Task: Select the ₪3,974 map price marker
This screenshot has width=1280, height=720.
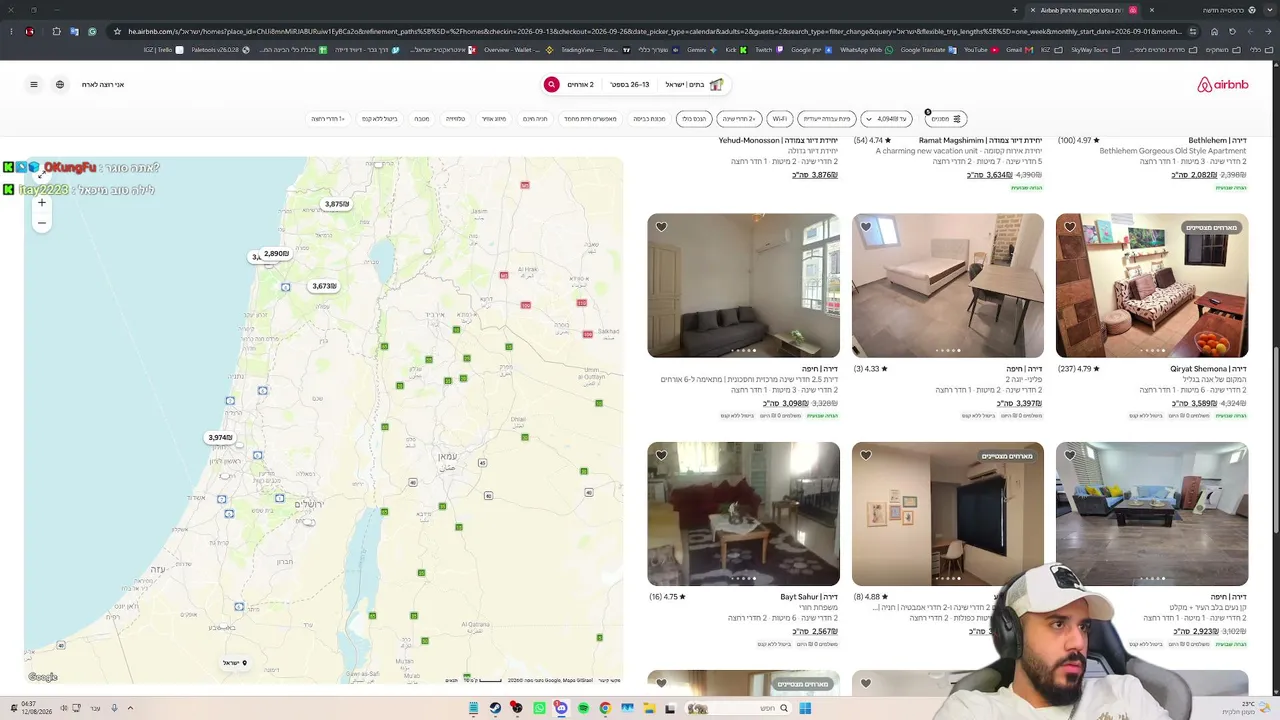Action: tap(220, 438)
